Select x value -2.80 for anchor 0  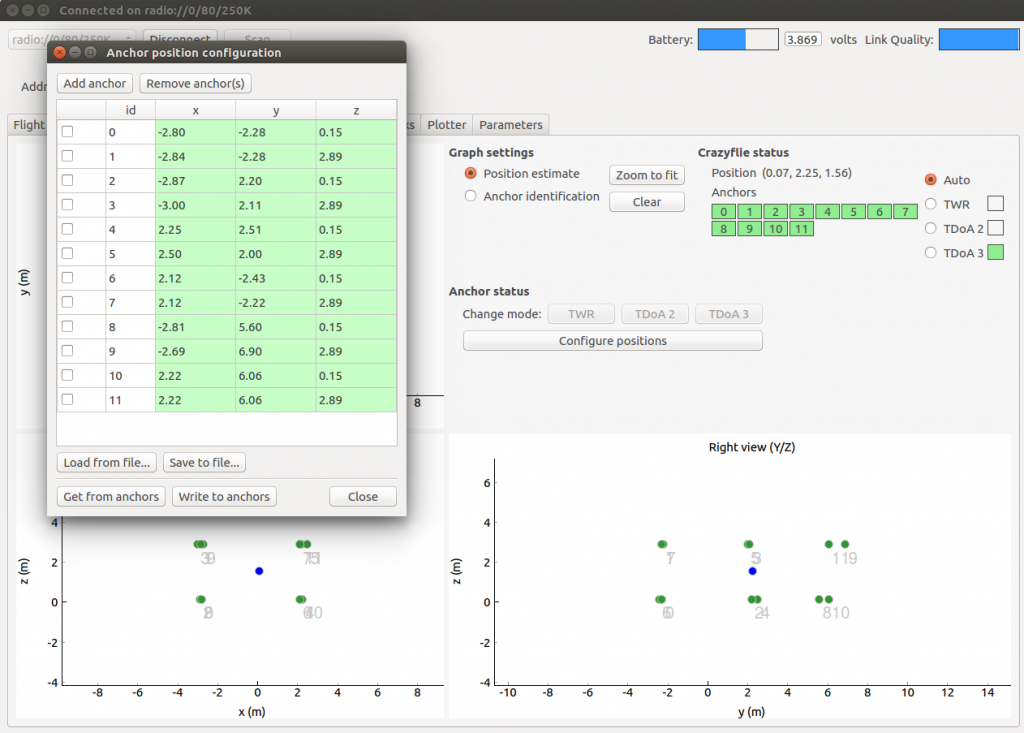pos(195,132)
